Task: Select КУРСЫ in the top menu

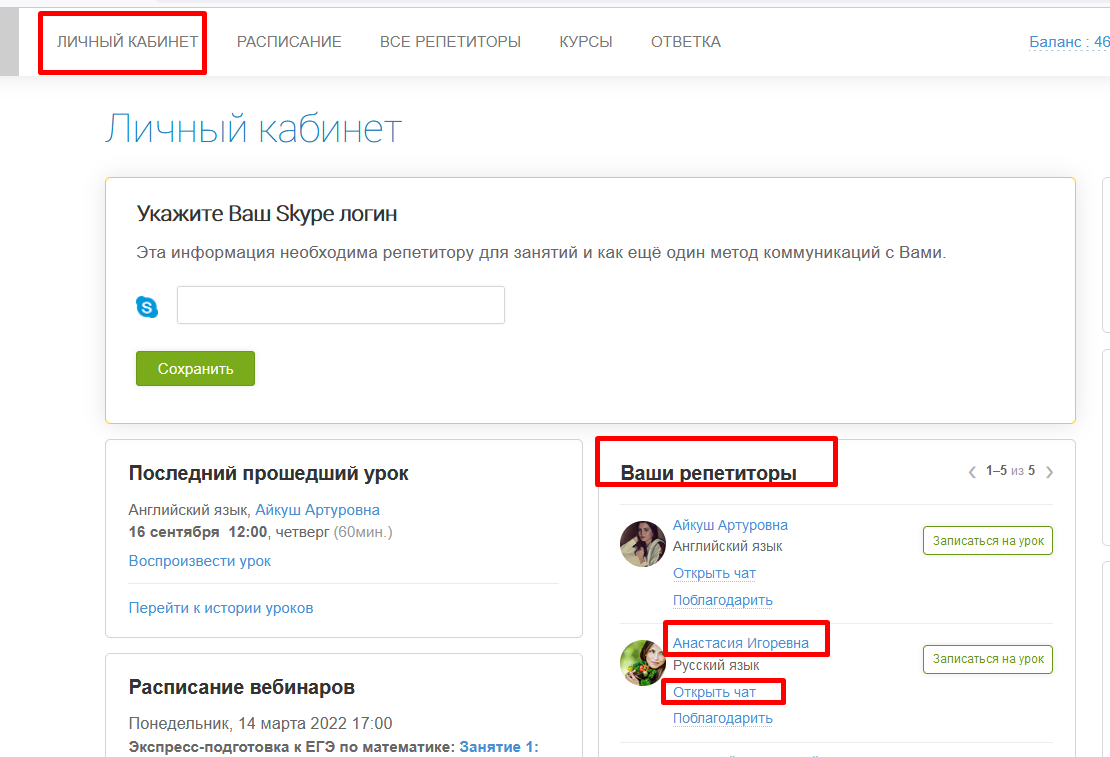Action: (x=585, y=42)
